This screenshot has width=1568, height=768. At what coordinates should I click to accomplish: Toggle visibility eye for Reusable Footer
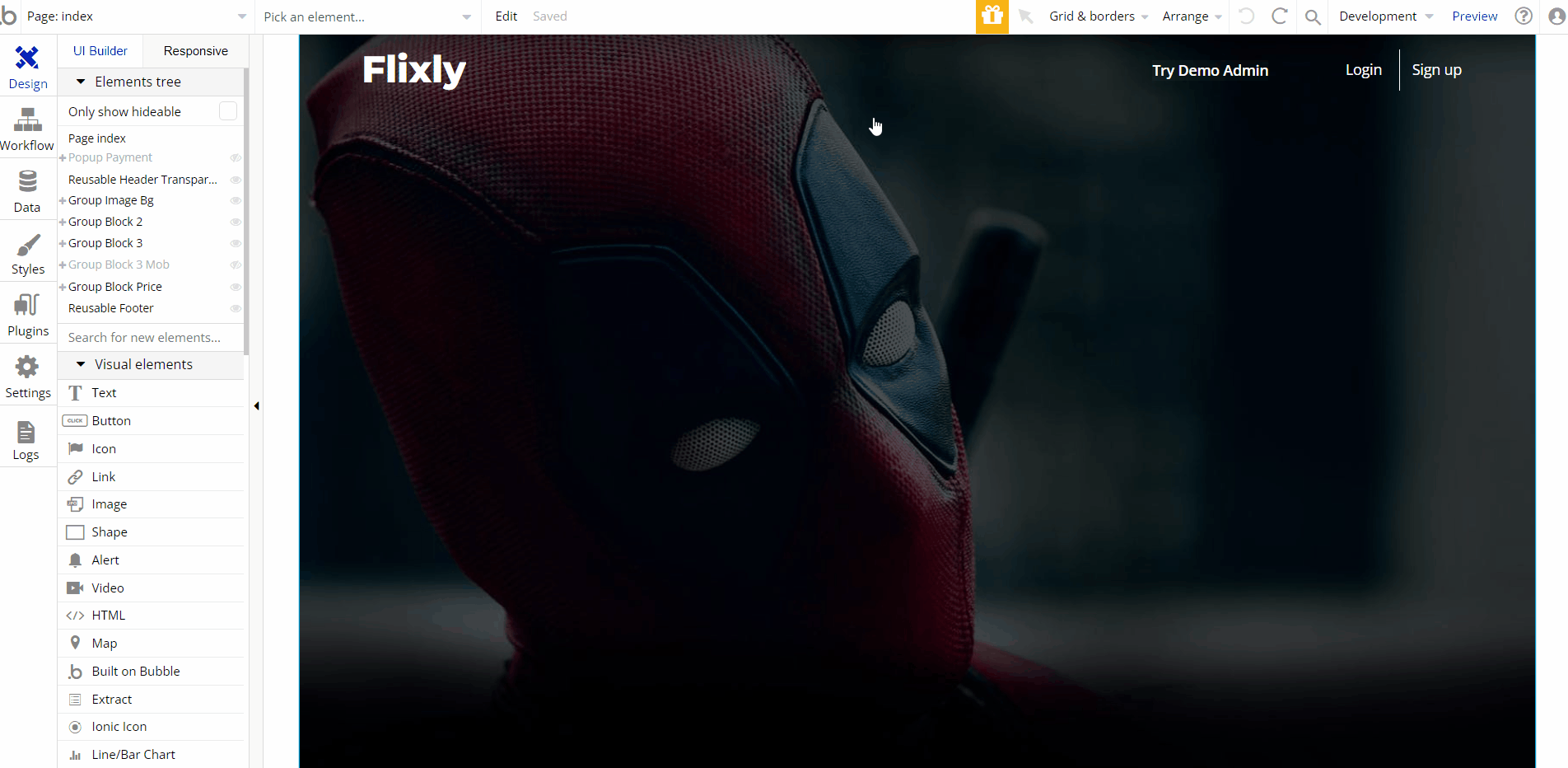pos(236,308)
